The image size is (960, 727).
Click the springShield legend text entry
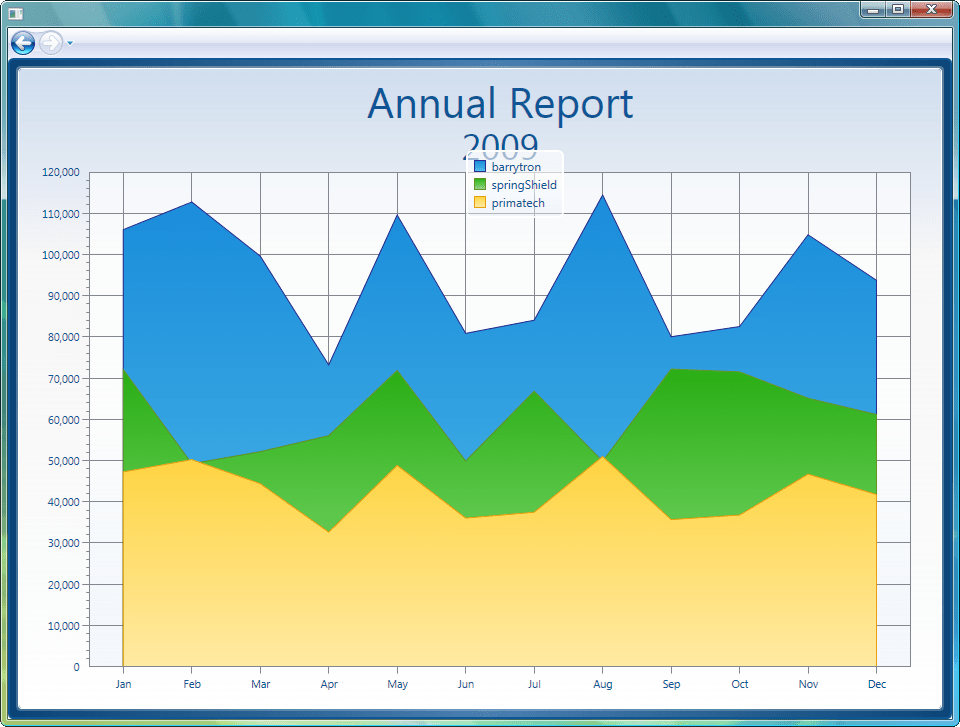pos(523,184)
